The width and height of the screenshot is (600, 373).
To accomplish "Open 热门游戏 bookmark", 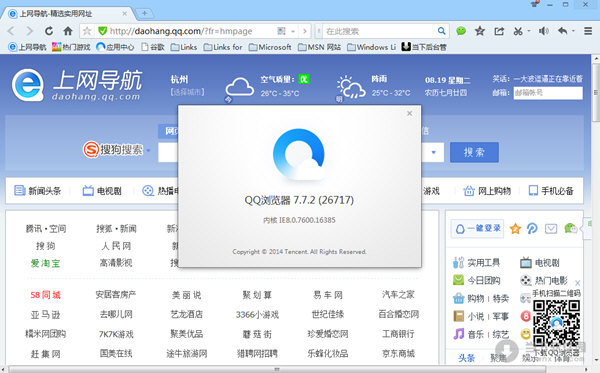I will 71,47.
